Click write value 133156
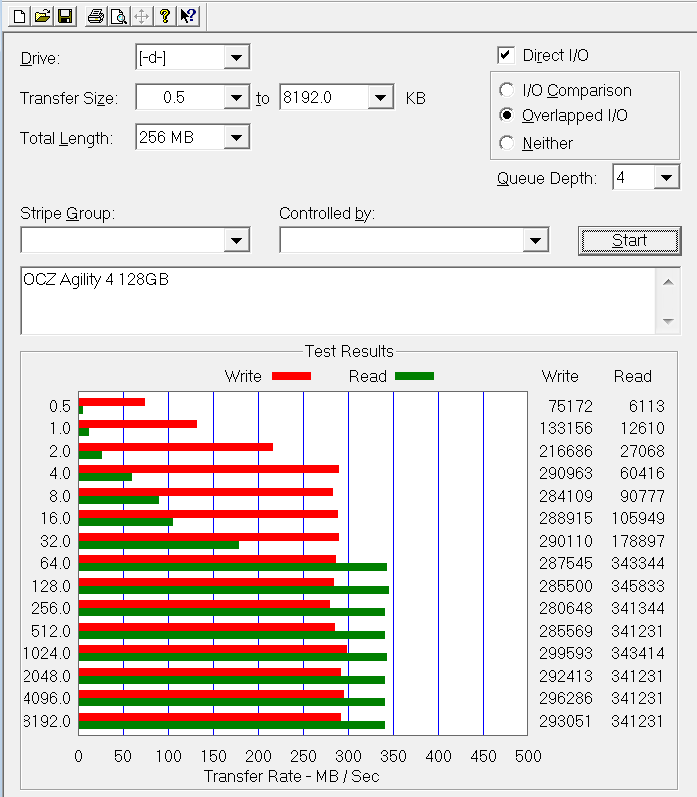 click(566, 428)
